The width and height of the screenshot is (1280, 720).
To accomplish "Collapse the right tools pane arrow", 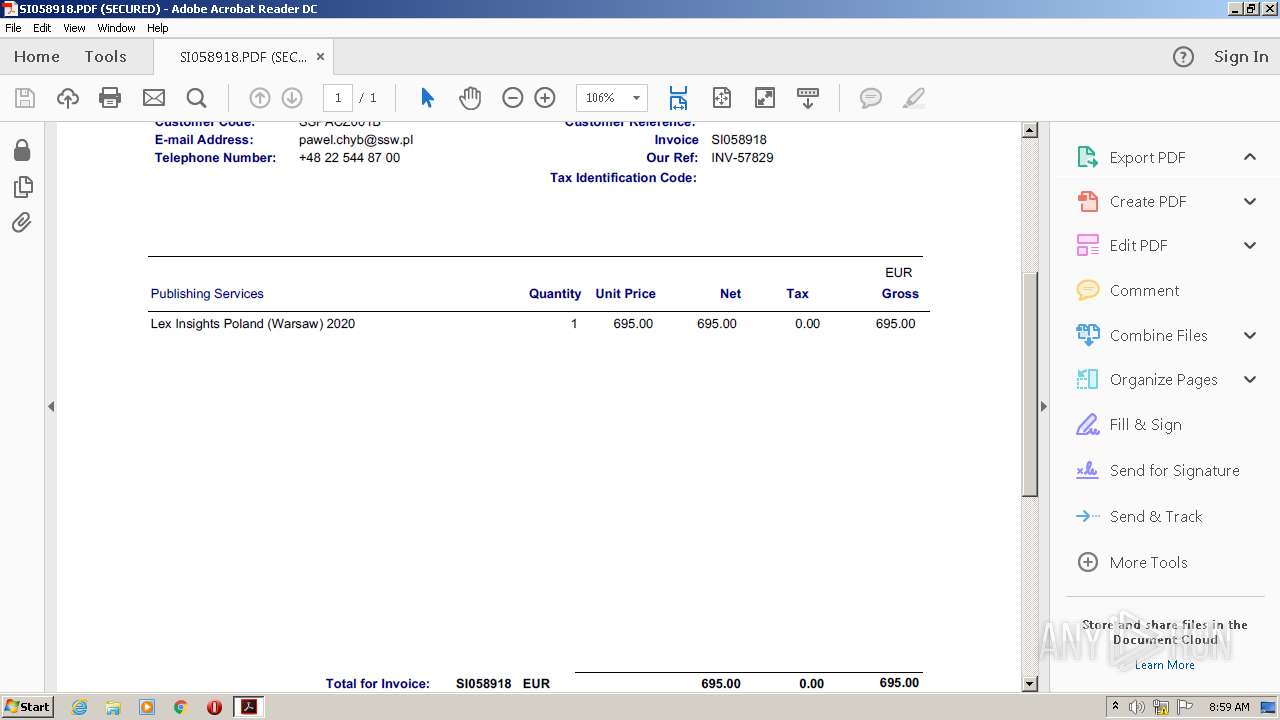I will [1043, 406].
